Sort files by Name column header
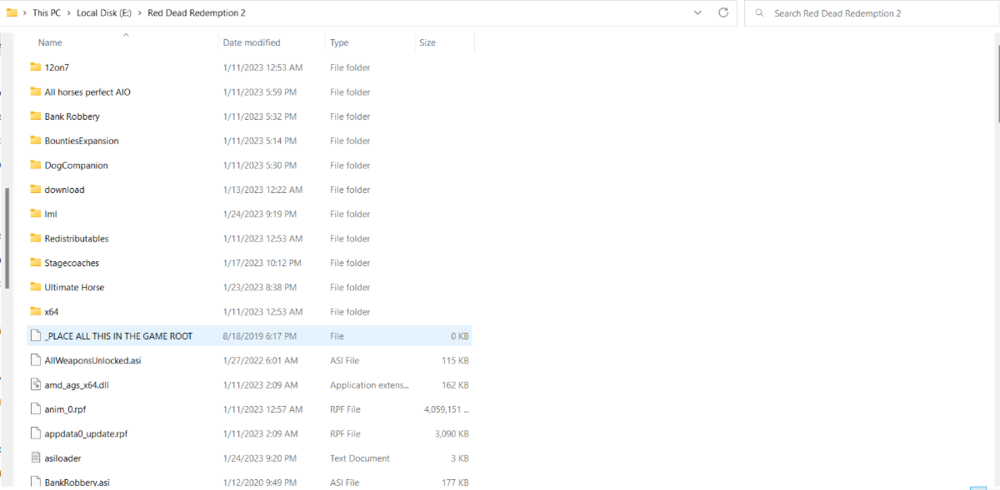The image size is (1000, 490). tap(50, 43)
